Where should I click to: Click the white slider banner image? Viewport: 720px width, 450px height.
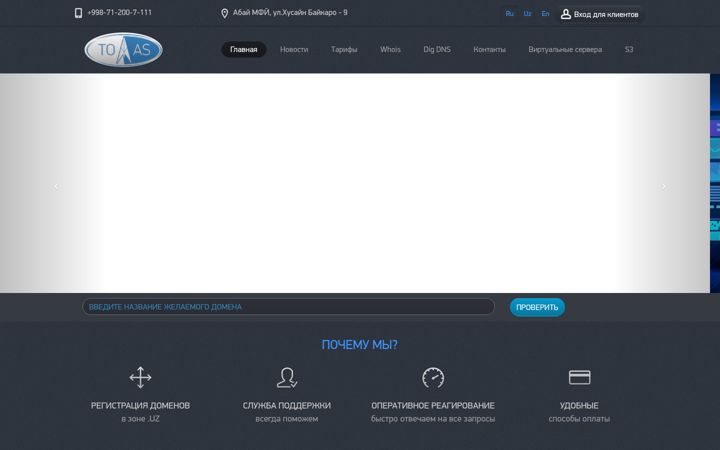[355, 183]
